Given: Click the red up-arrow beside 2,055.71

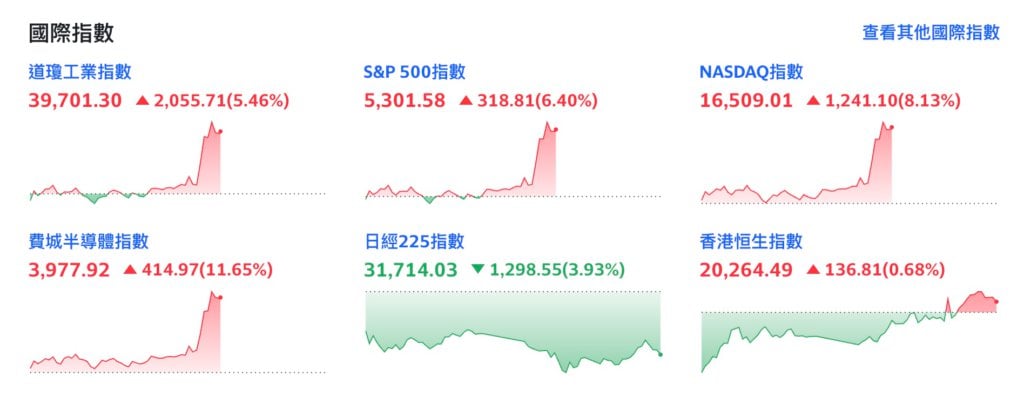Looking at the screenshot, I should (x=141, y=100).
